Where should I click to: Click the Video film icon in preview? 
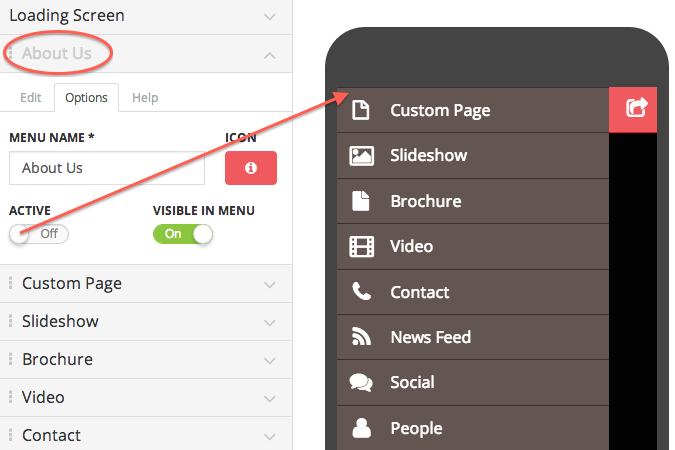pos(361,246)
